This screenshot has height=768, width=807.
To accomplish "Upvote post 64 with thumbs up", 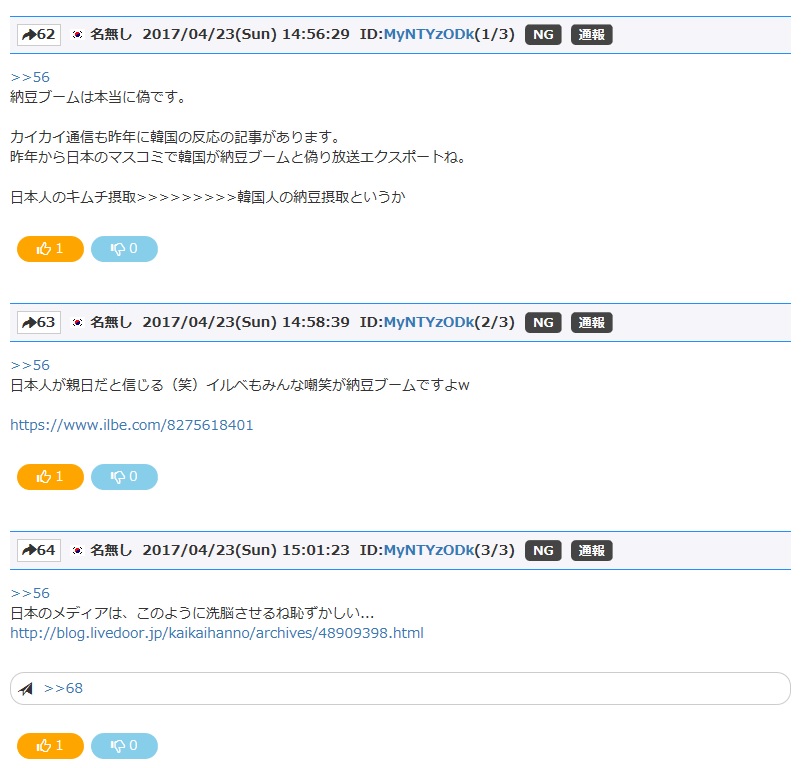I will coord(50,745).
